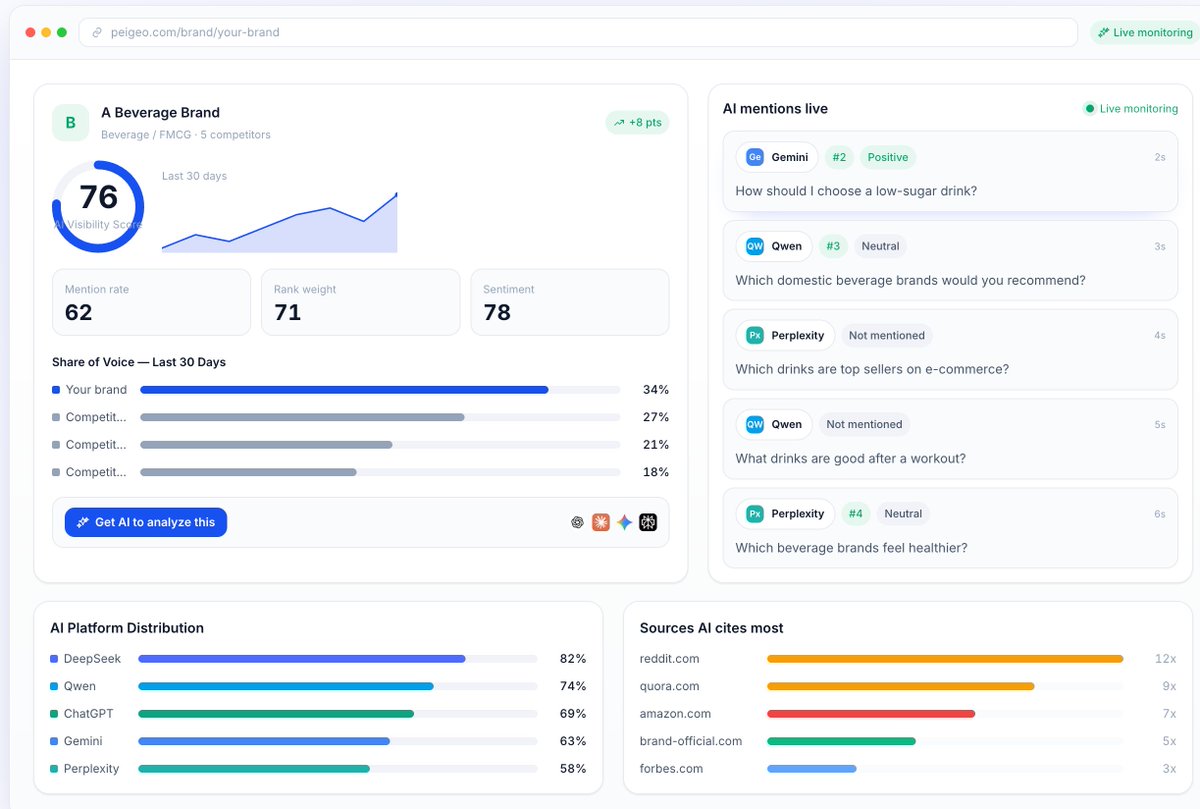Click the Positive sentiment badge
The height and width of the screenshot is (809, 1200).
888,157
